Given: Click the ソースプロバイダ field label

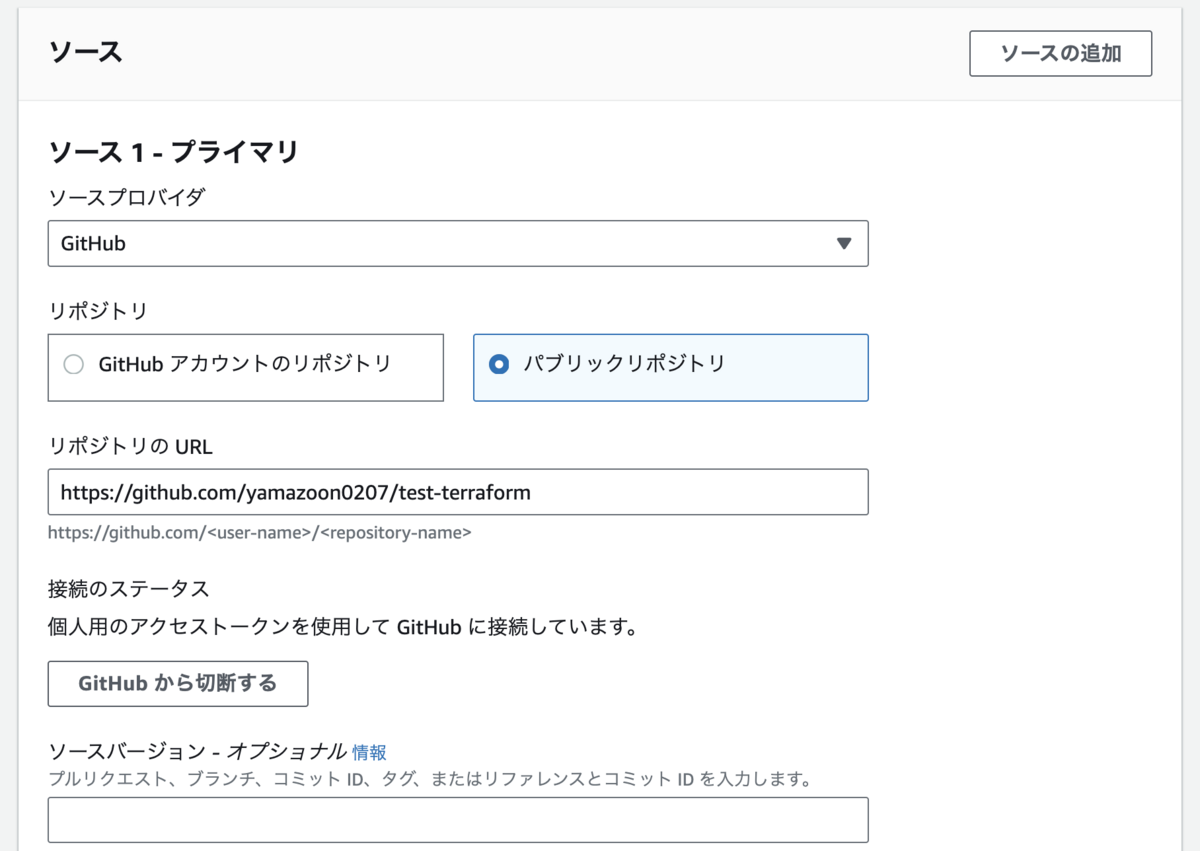Looking at the screenshot, I should pyautogui.click(x=126, y=197).
